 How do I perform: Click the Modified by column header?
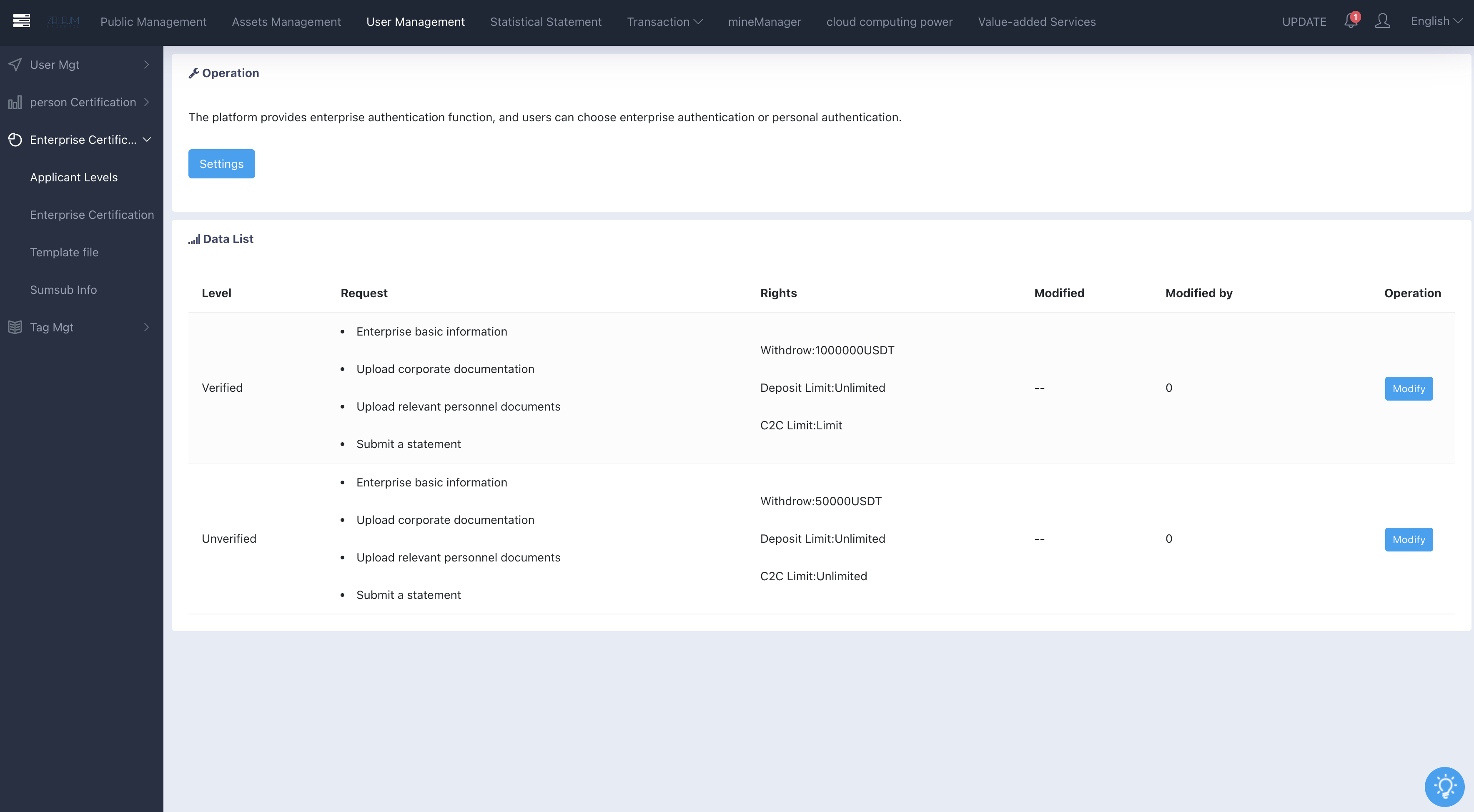(1199, 293)
